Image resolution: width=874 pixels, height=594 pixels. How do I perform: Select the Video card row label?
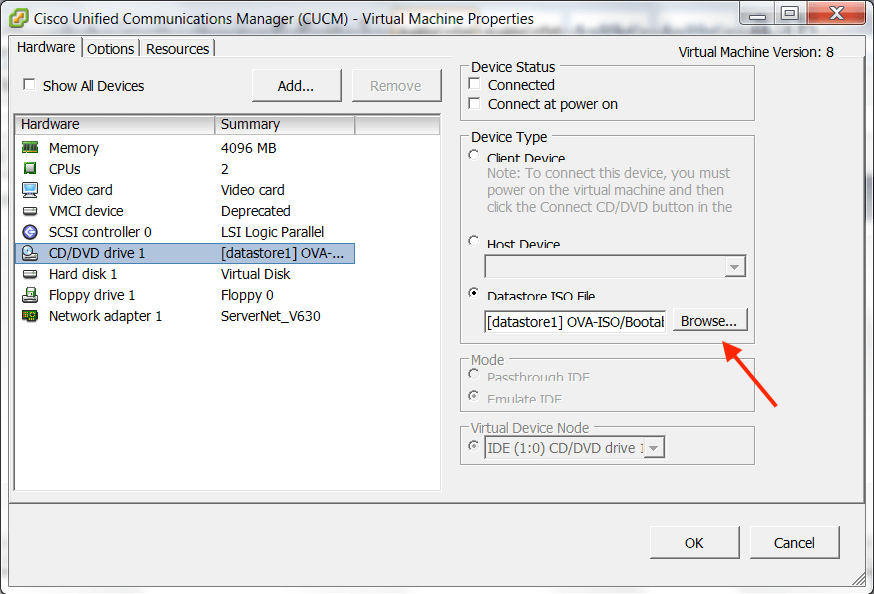(80, 190)
